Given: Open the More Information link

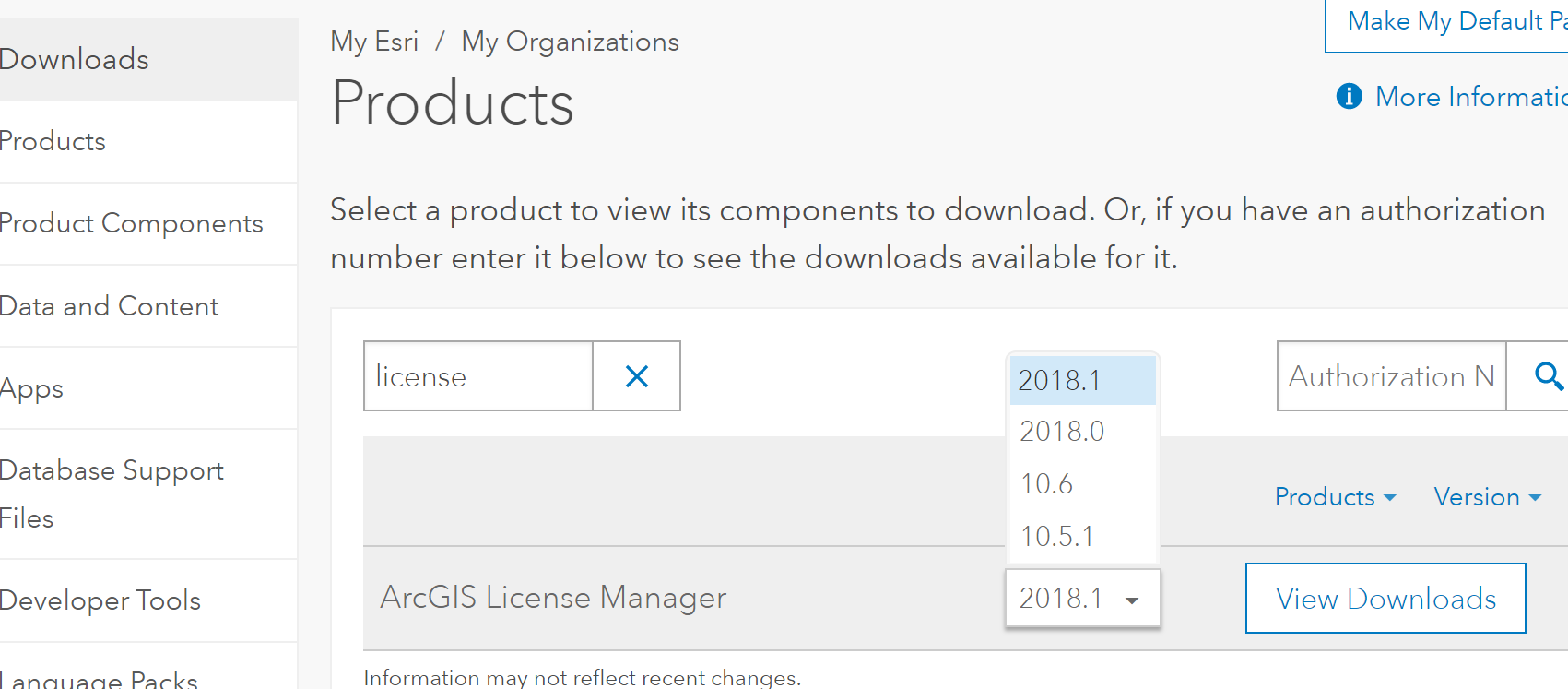Looking at the screenshot, I should 1469,97.
